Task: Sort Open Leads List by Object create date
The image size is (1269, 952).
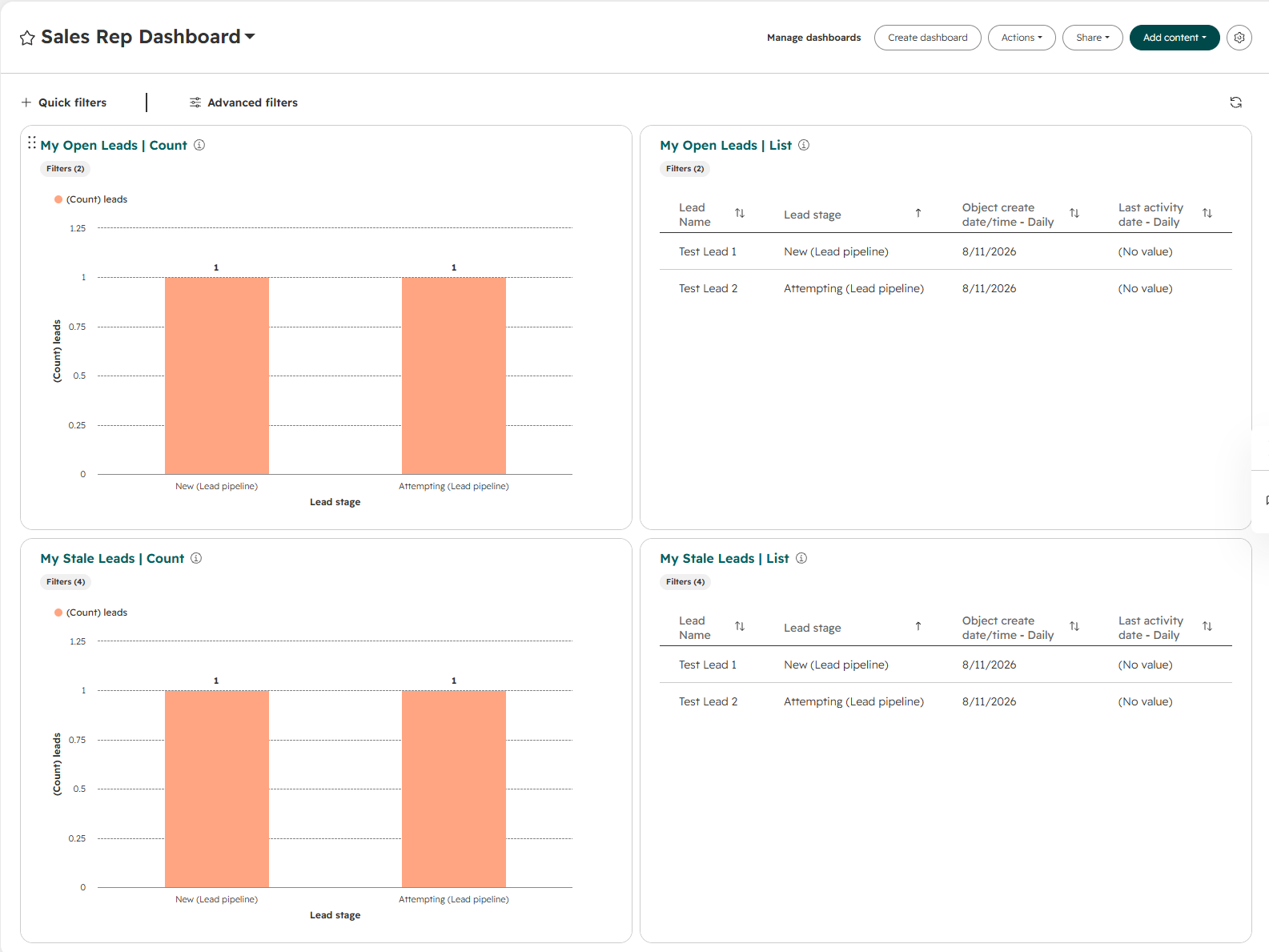Action: click(1074, 213)
